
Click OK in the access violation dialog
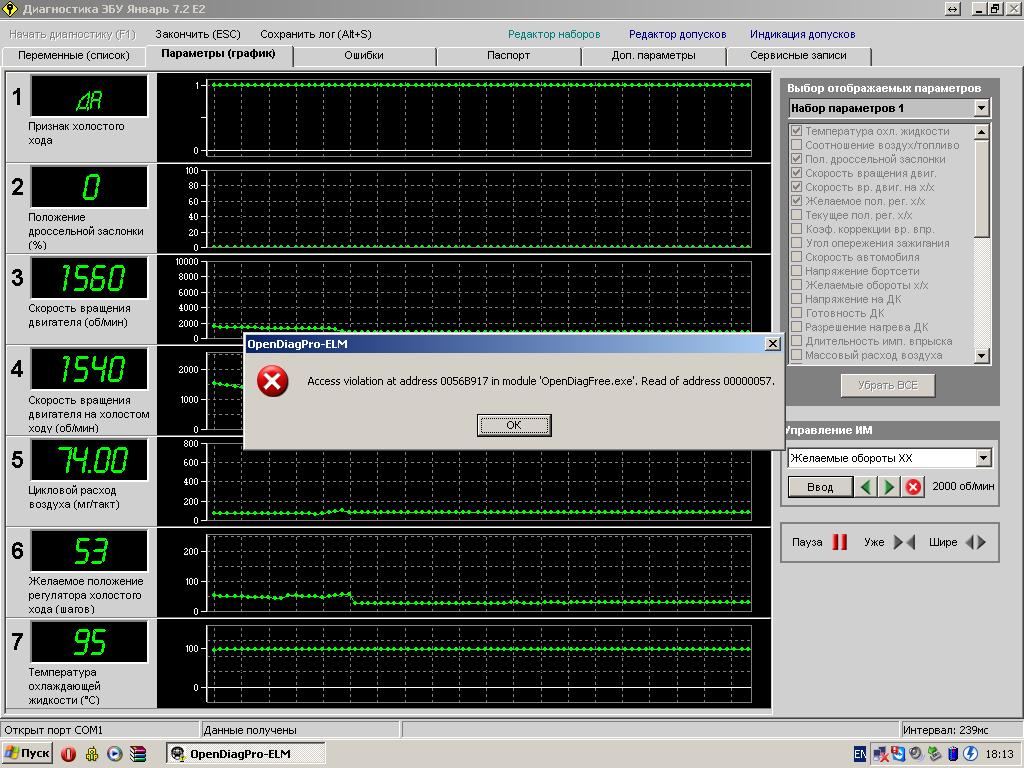tap(514, 425)
